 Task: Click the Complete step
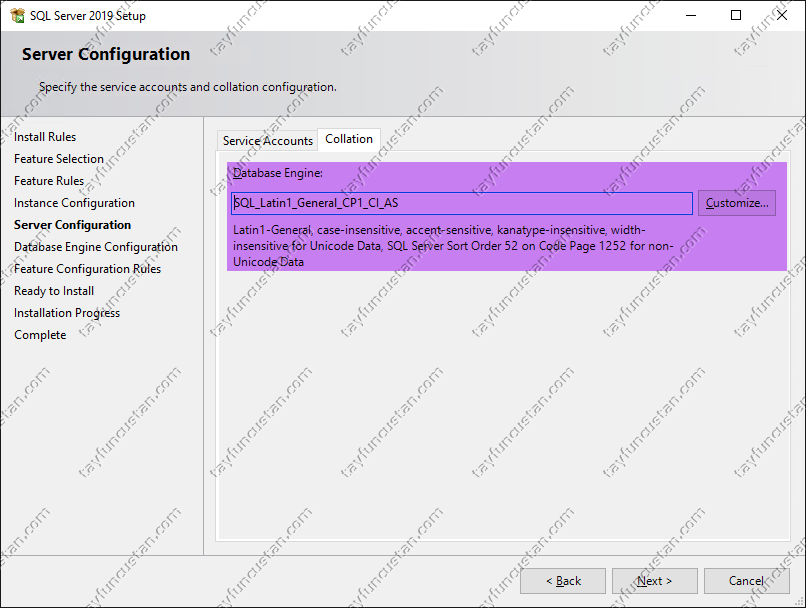pos(40,335)
